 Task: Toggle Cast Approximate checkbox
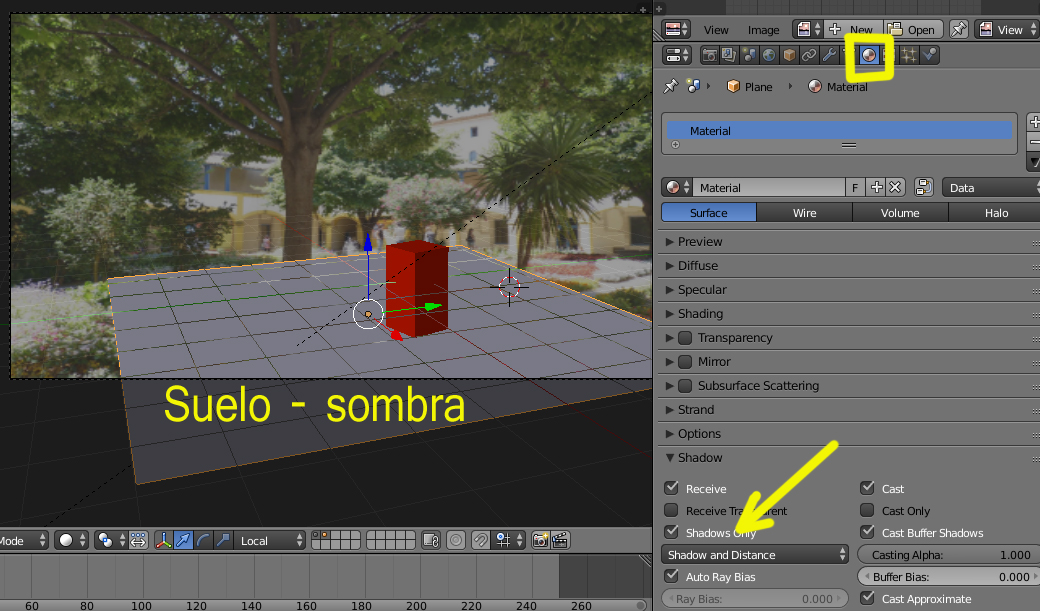(x=867, y=597)
